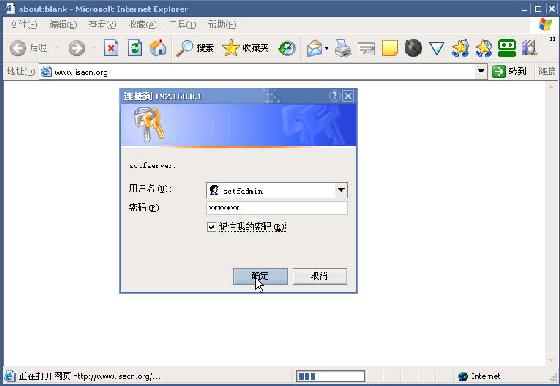
Task: Click the status bar opening page text
Action: point(89,376)
